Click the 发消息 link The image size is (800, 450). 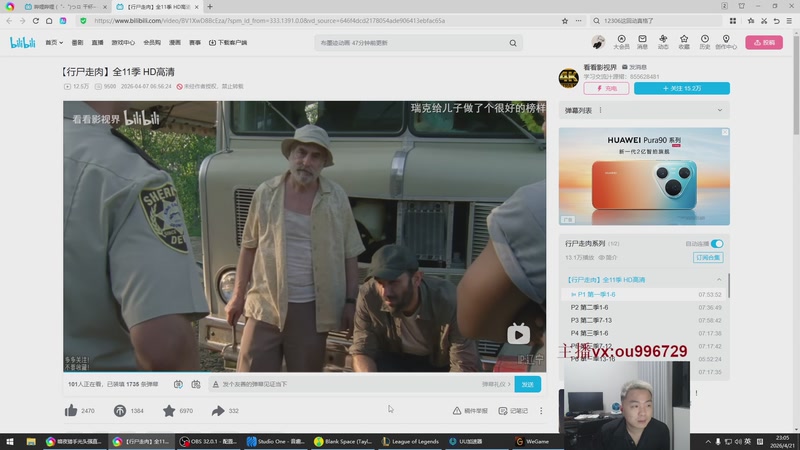pos(634,67)
